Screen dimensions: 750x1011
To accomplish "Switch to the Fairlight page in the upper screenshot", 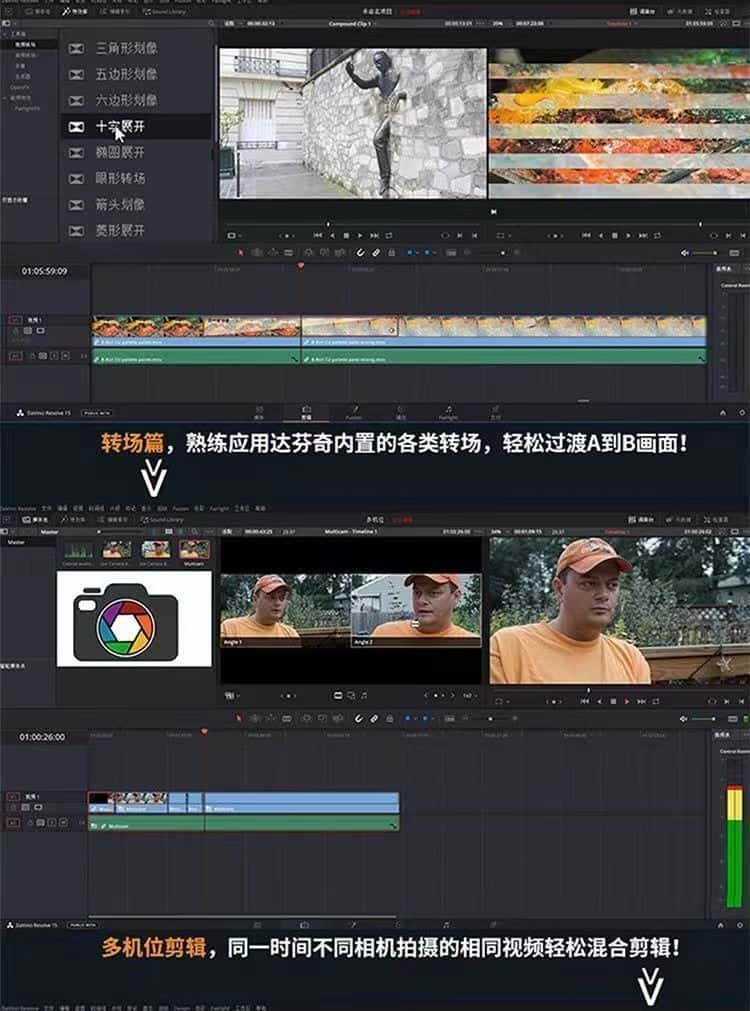I will [x=448, y=413].
